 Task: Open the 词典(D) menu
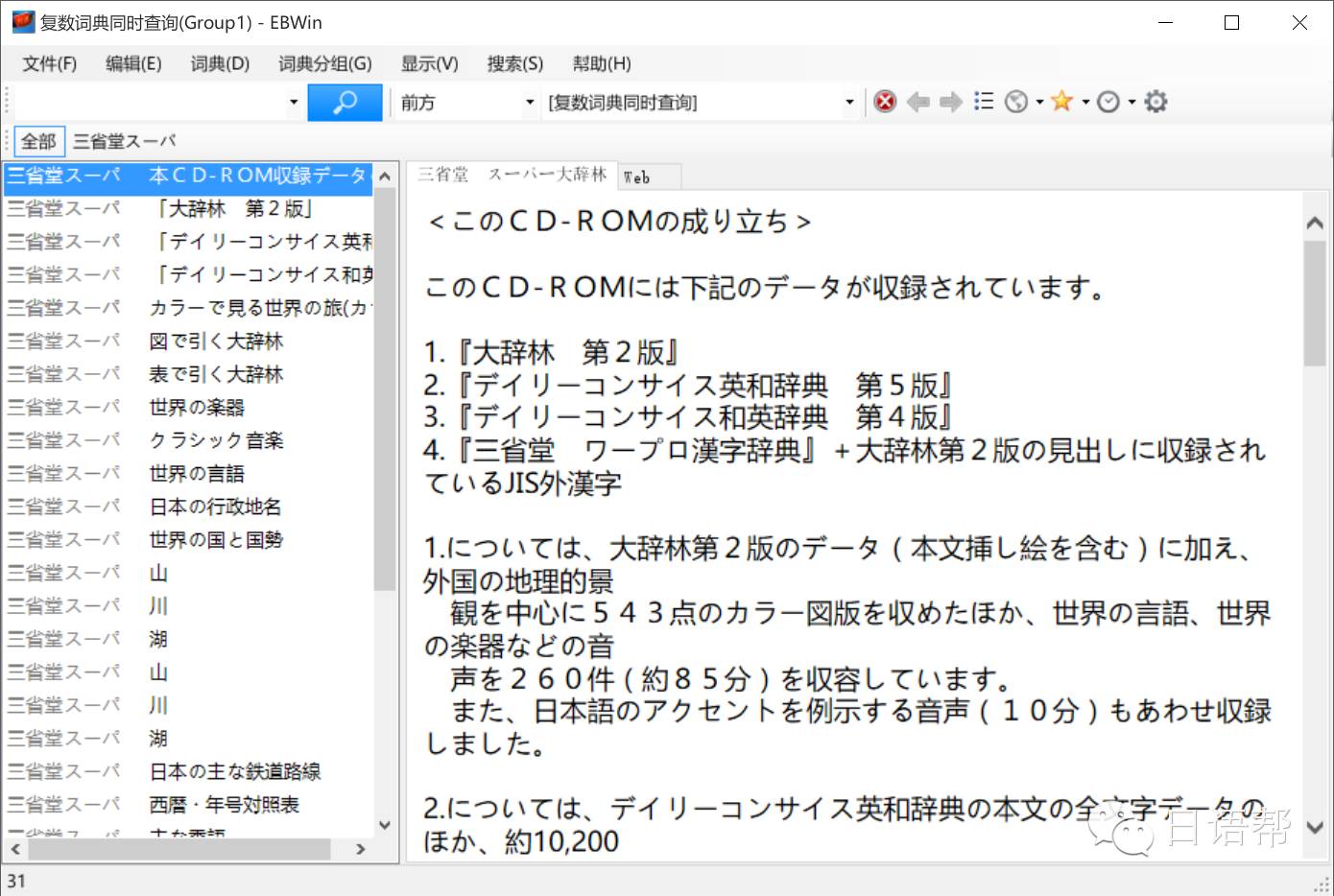[x=220, y=64]
